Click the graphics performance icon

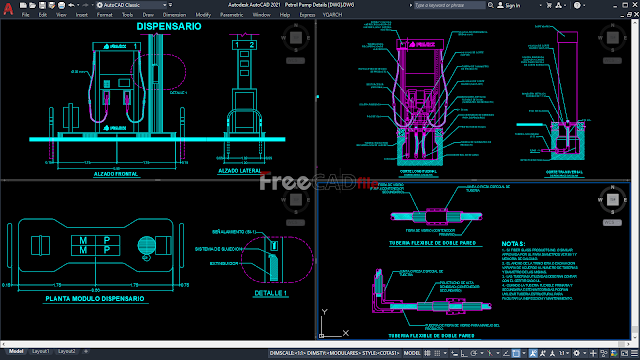[614, 353]
